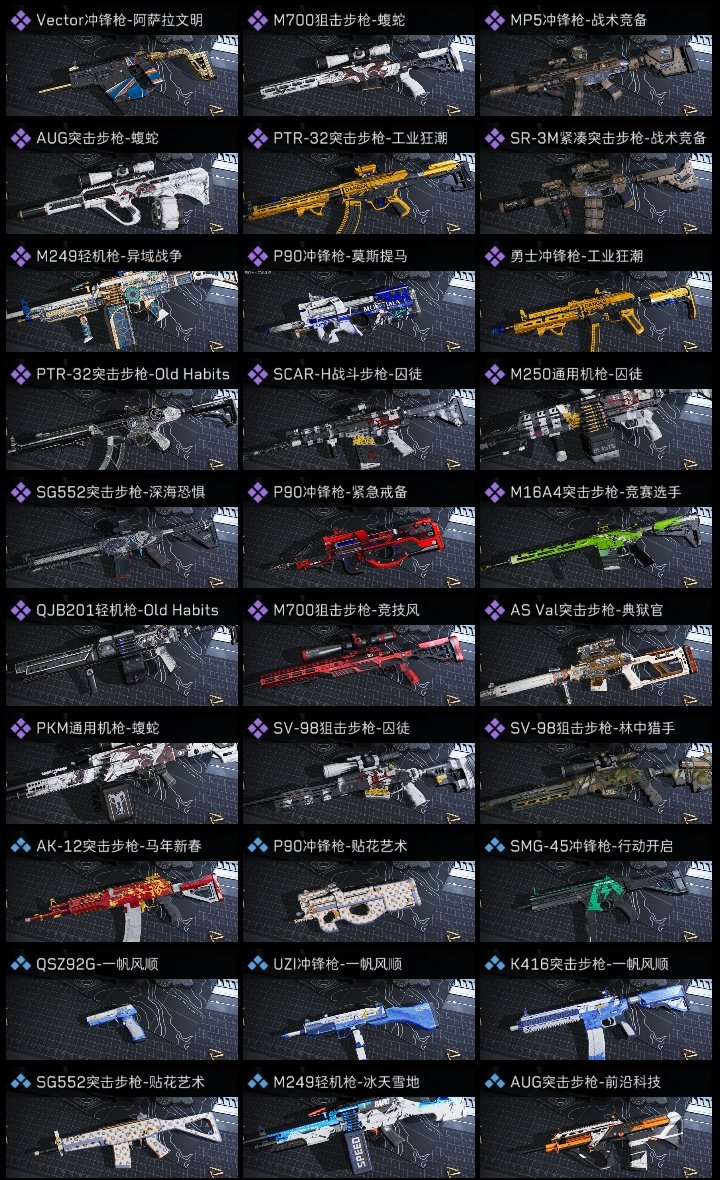Click the purple rarity icon beside M16A4突击步枪-竞赛选手
The image size is (720, 1180).
[494, 492]
